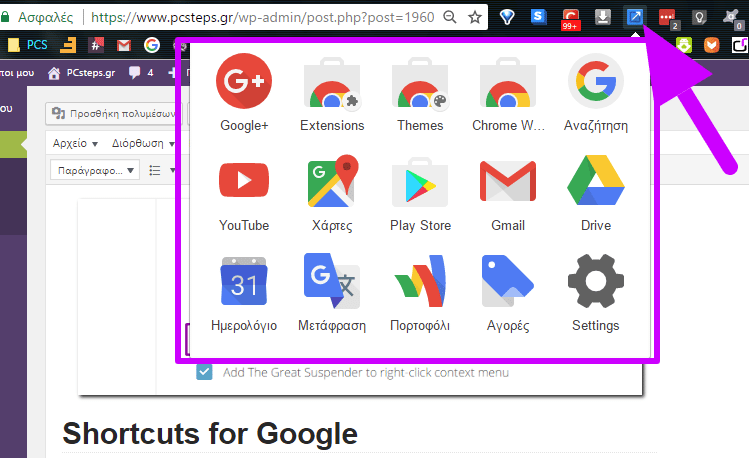The width and height of the screenshot is (749, 458).
Task: Open PCsteps.gr site link in admin bar
Action: click(82, 73)
